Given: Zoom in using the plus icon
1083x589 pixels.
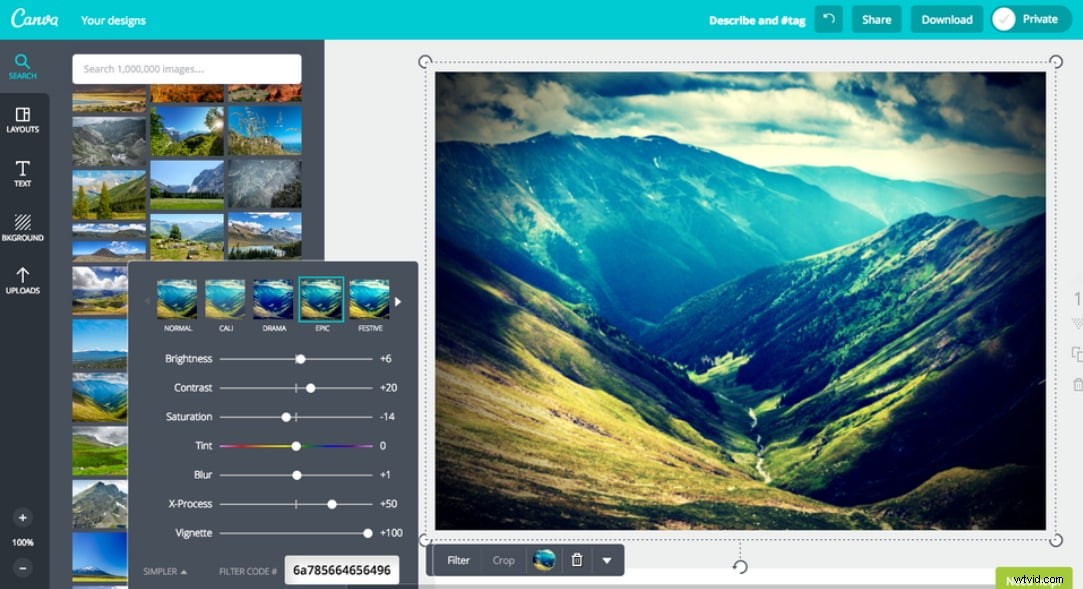Looking at the screenshot, I should (22, 517).
